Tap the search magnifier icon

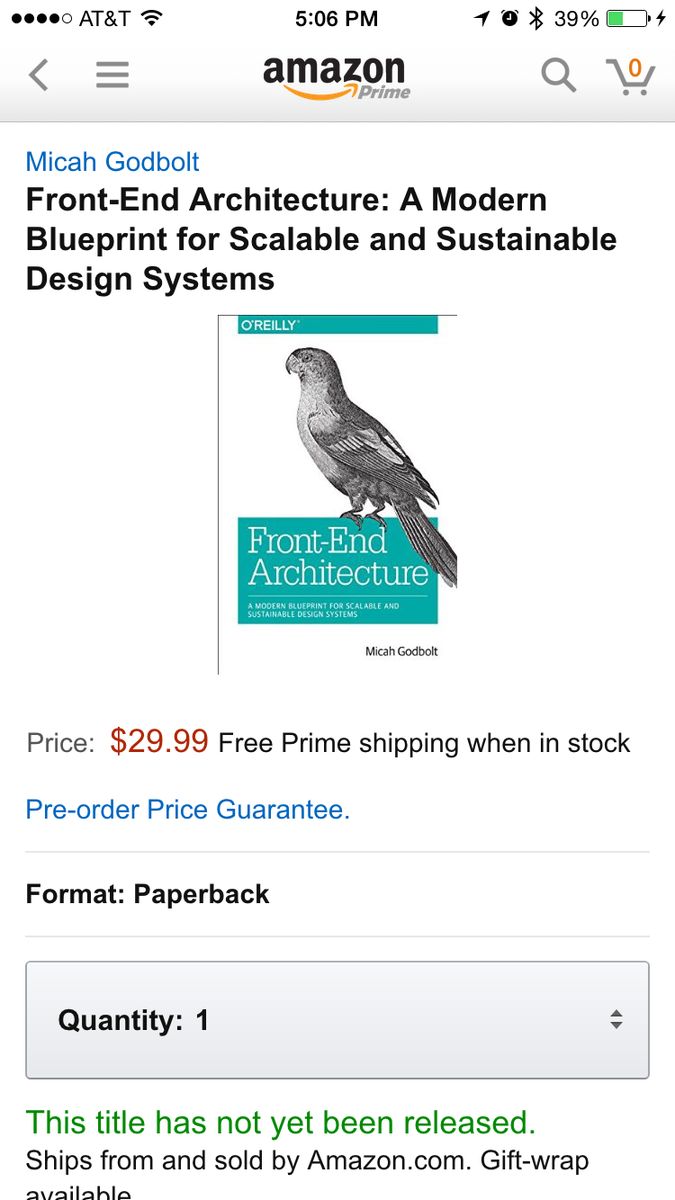[x=559, y=75]
